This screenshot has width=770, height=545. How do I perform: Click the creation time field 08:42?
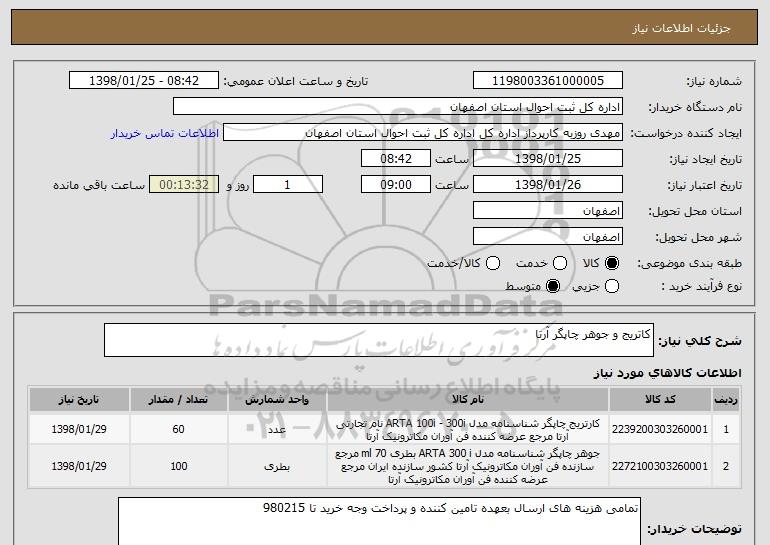click(396, 159)
